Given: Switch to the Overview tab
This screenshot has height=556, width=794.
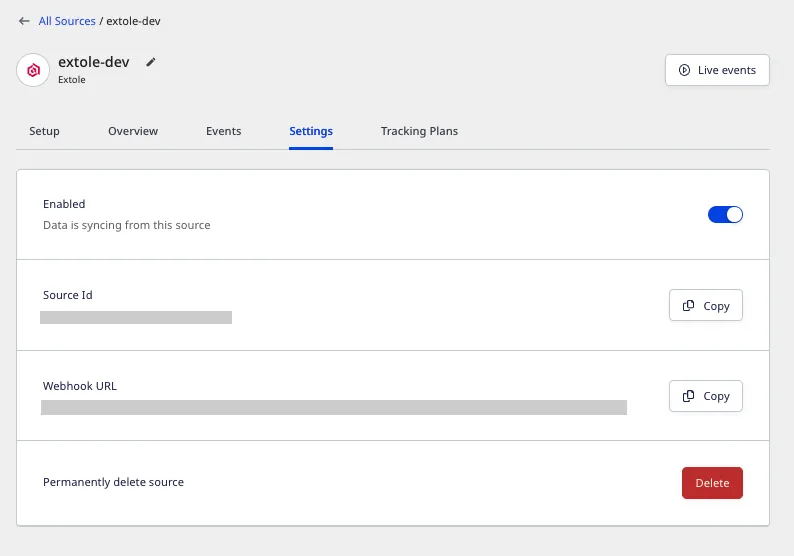Looking at the screenshot, I should tap(133, 131).
